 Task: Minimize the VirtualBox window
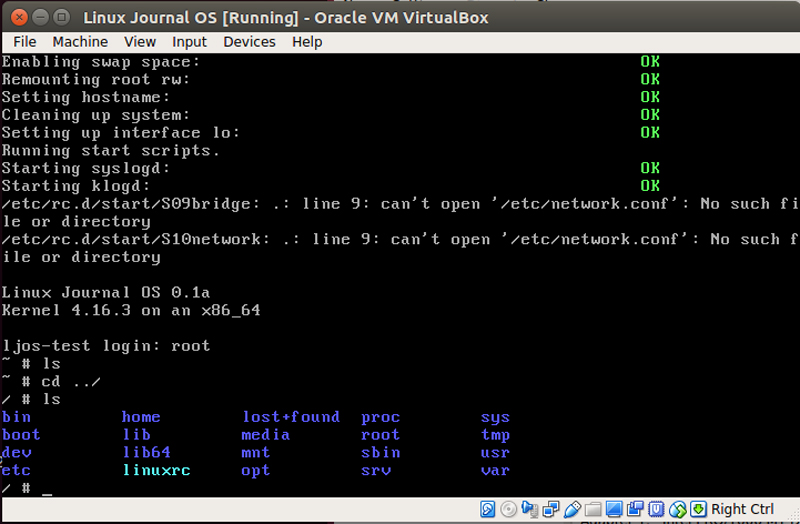40,17
